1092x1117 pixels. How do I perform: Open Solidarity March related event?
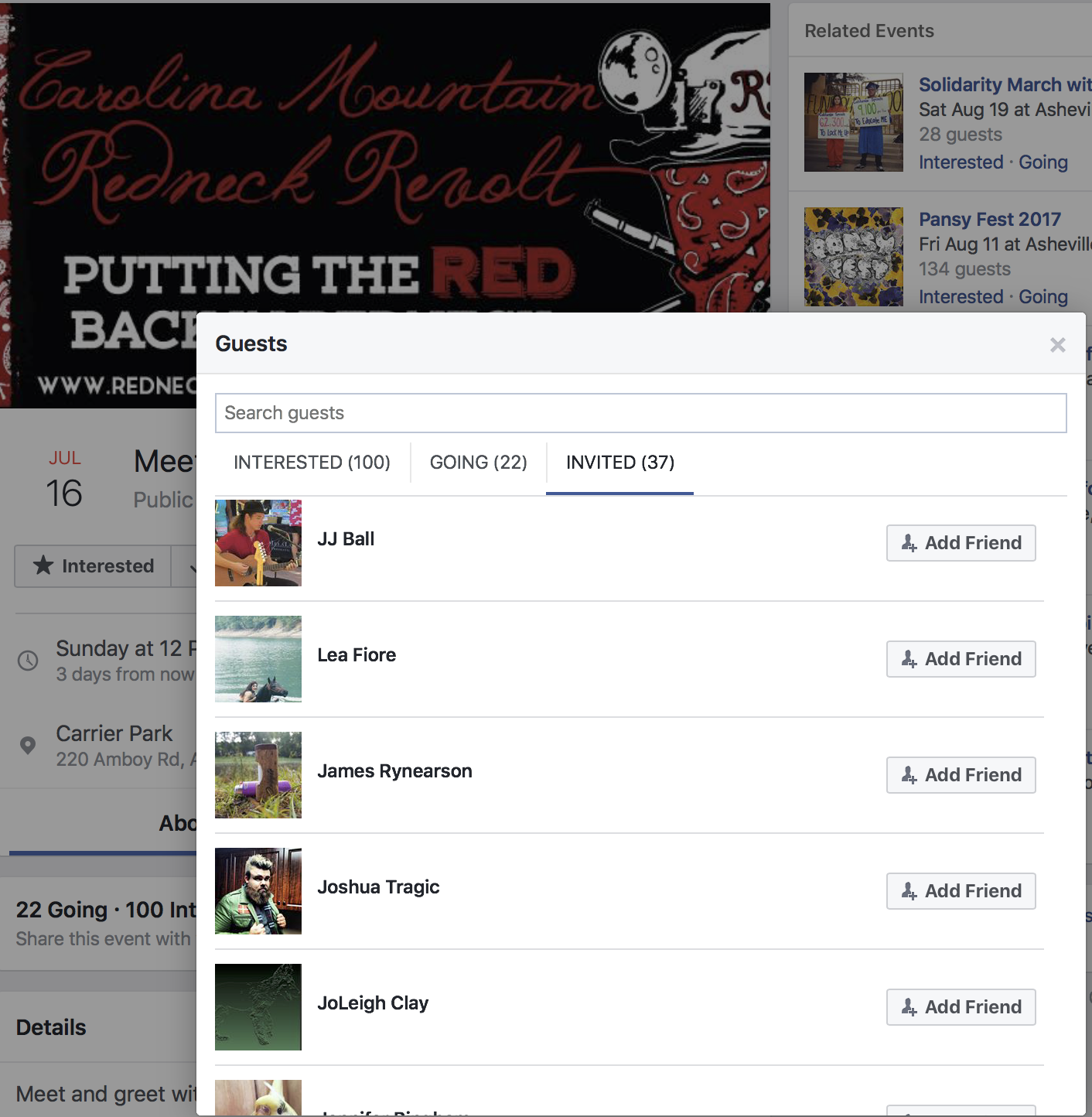(x=1005, y=84)
